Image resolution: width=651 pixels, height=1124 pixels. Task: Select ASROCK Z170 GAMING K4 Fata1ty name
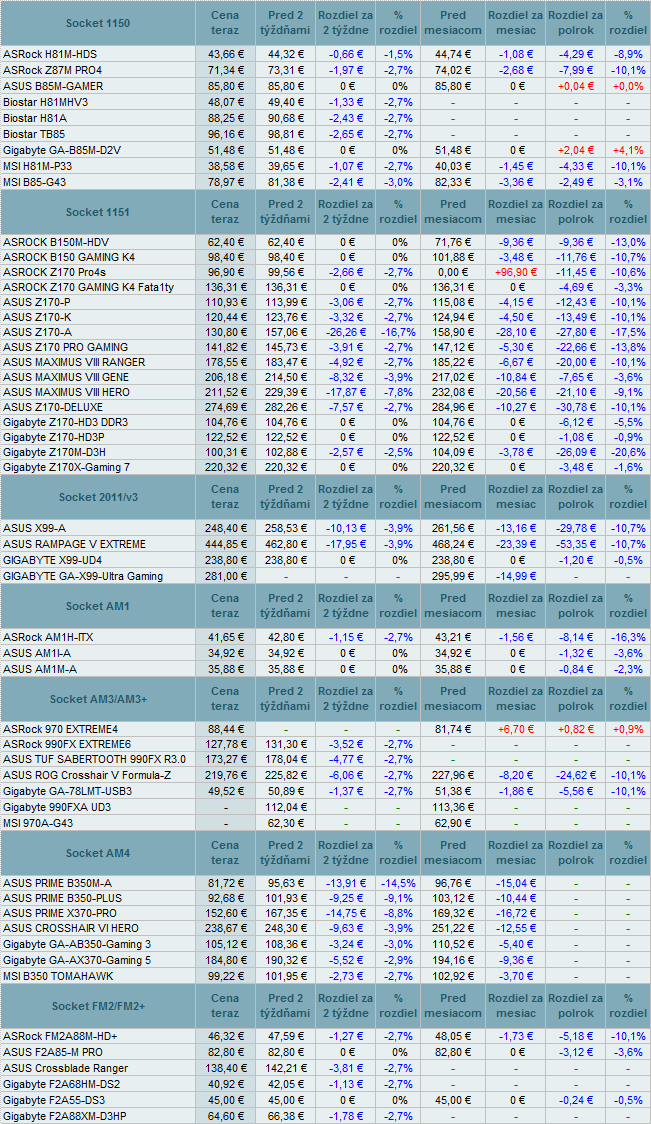tap(89, 287)
